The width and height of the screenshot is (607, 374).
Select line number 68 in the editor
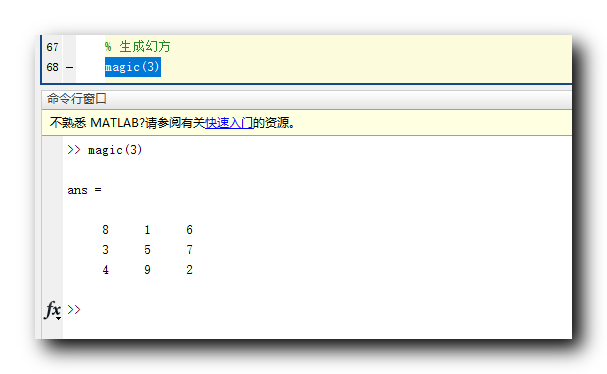[x=52, y=67]
